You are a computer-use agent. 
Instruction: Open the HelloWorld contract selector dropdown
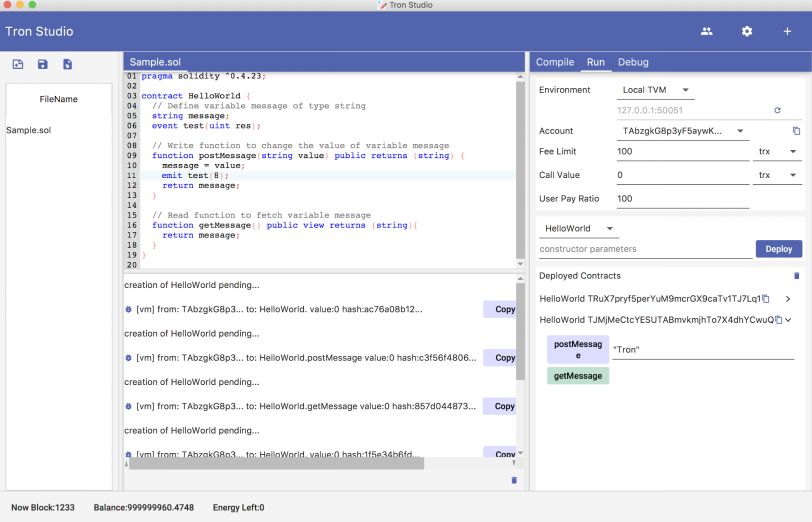coord(578,228)
